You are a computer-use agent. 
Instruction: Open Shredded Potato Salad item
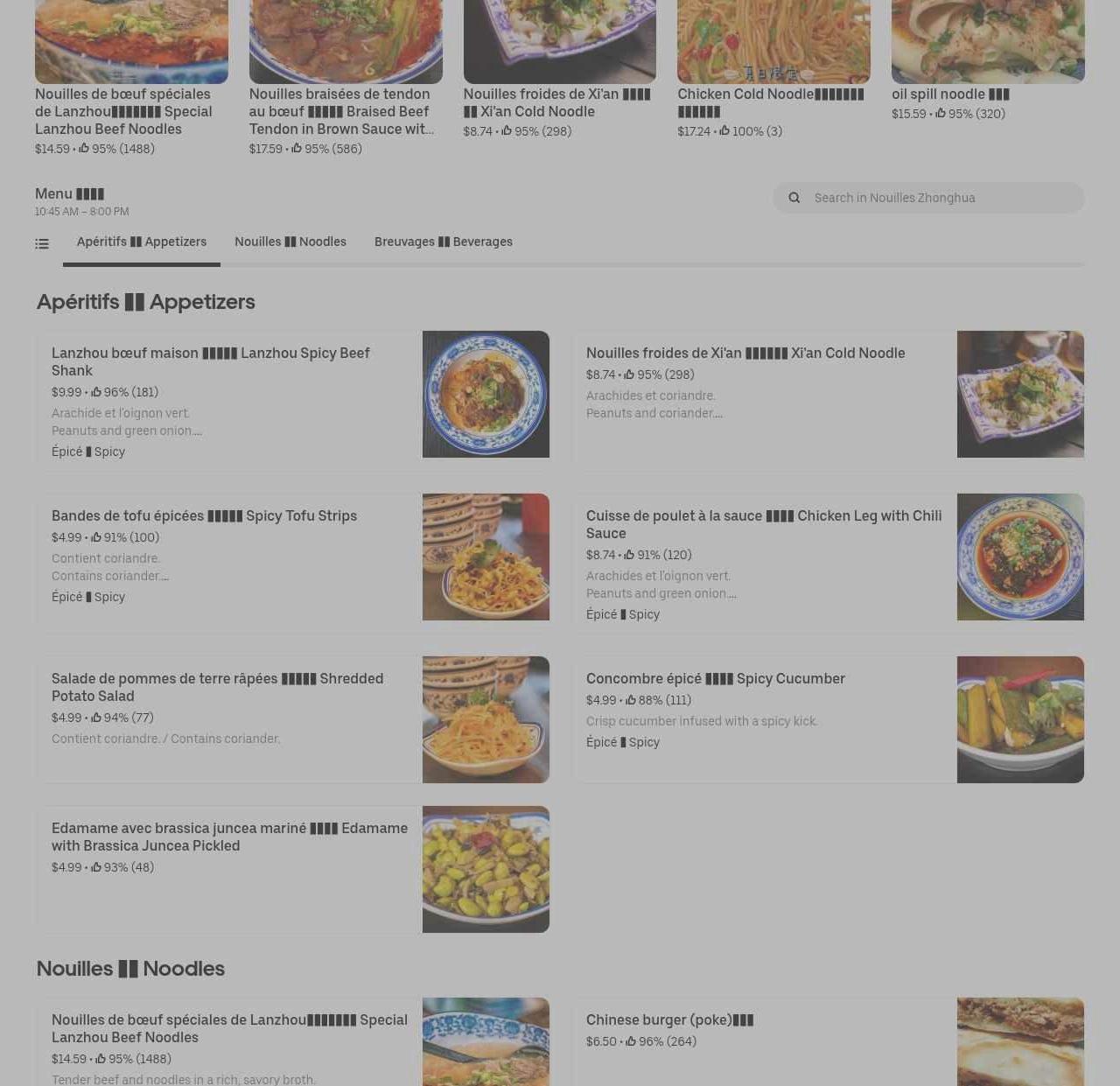point(293,719)
